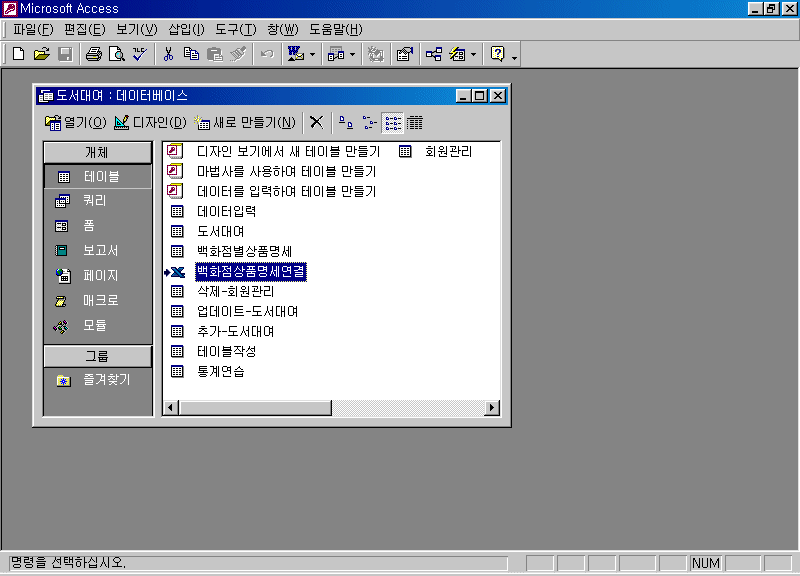
Task: Expand the New Object dropdown arrow
Action: click(474, 54)
